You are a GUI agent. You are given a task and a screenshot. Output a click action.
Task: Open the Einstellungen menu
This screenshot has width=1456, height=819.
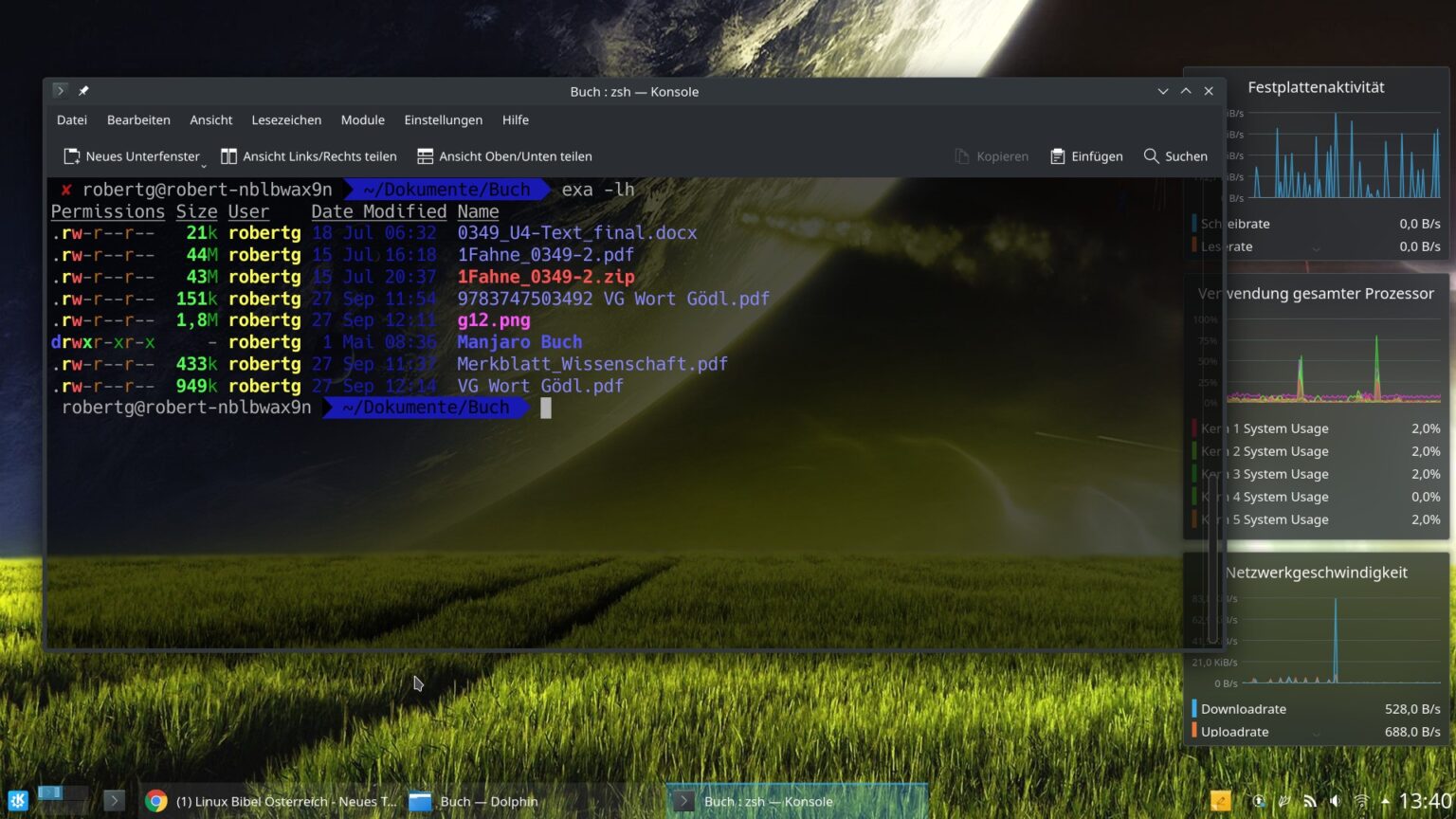coord(443,120)
